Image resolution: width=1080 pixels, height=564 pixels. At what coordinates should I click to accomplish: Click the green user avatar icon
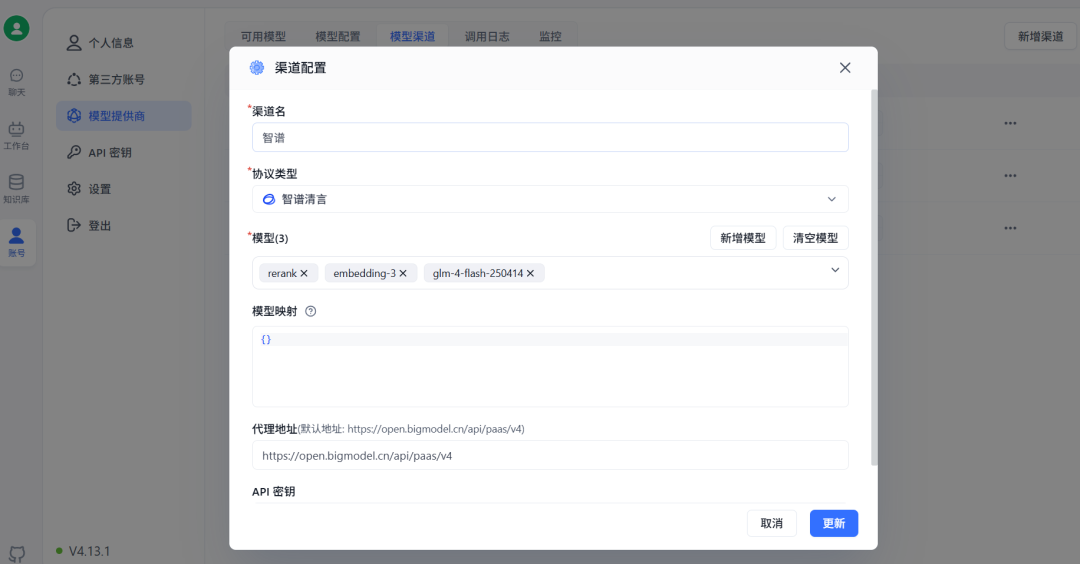(17, 28)
